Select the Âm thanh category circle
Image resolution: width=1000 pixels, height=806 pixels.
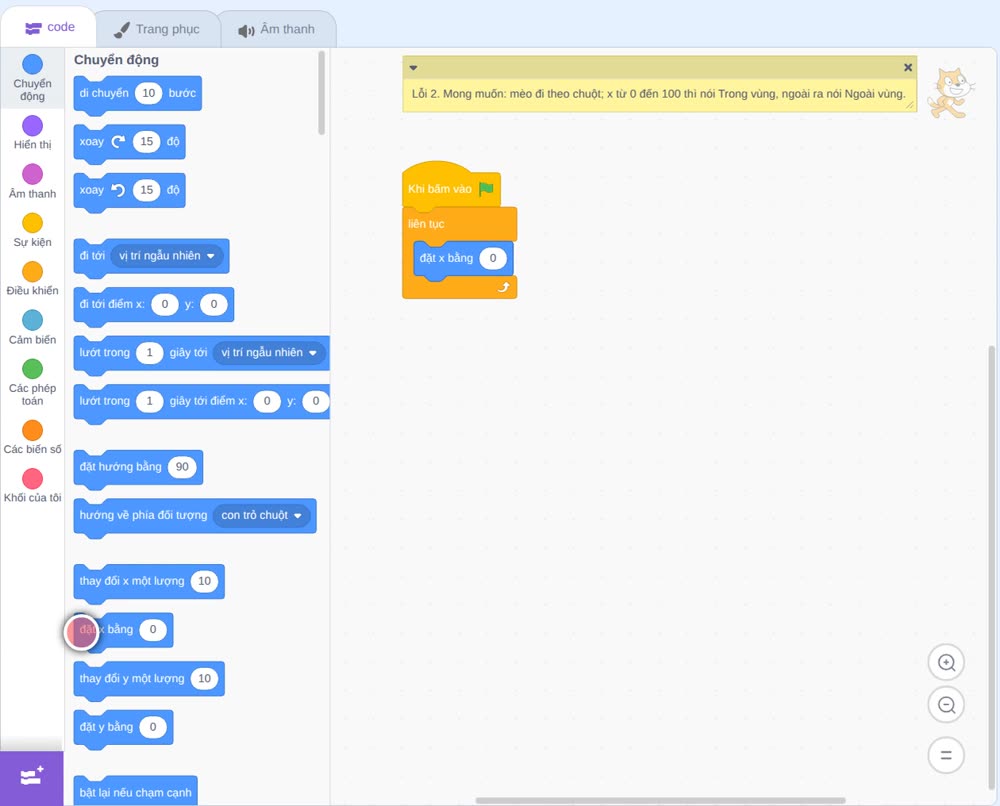33,174
